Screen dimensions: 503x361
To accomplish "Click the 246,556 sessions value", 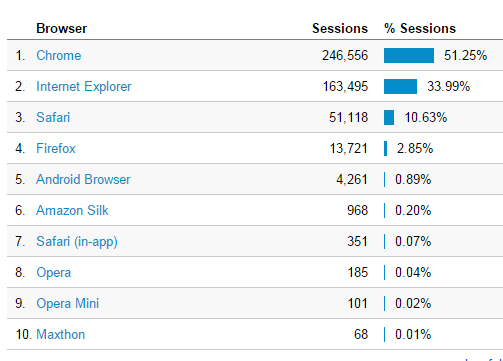I will (x=345, y=55).
